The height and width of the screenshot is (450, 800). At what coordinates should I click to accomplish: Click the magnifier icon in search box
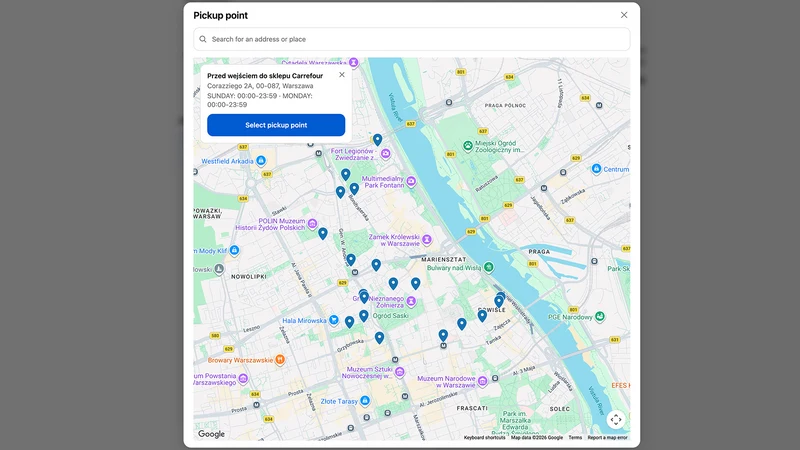tap(203, 39)
